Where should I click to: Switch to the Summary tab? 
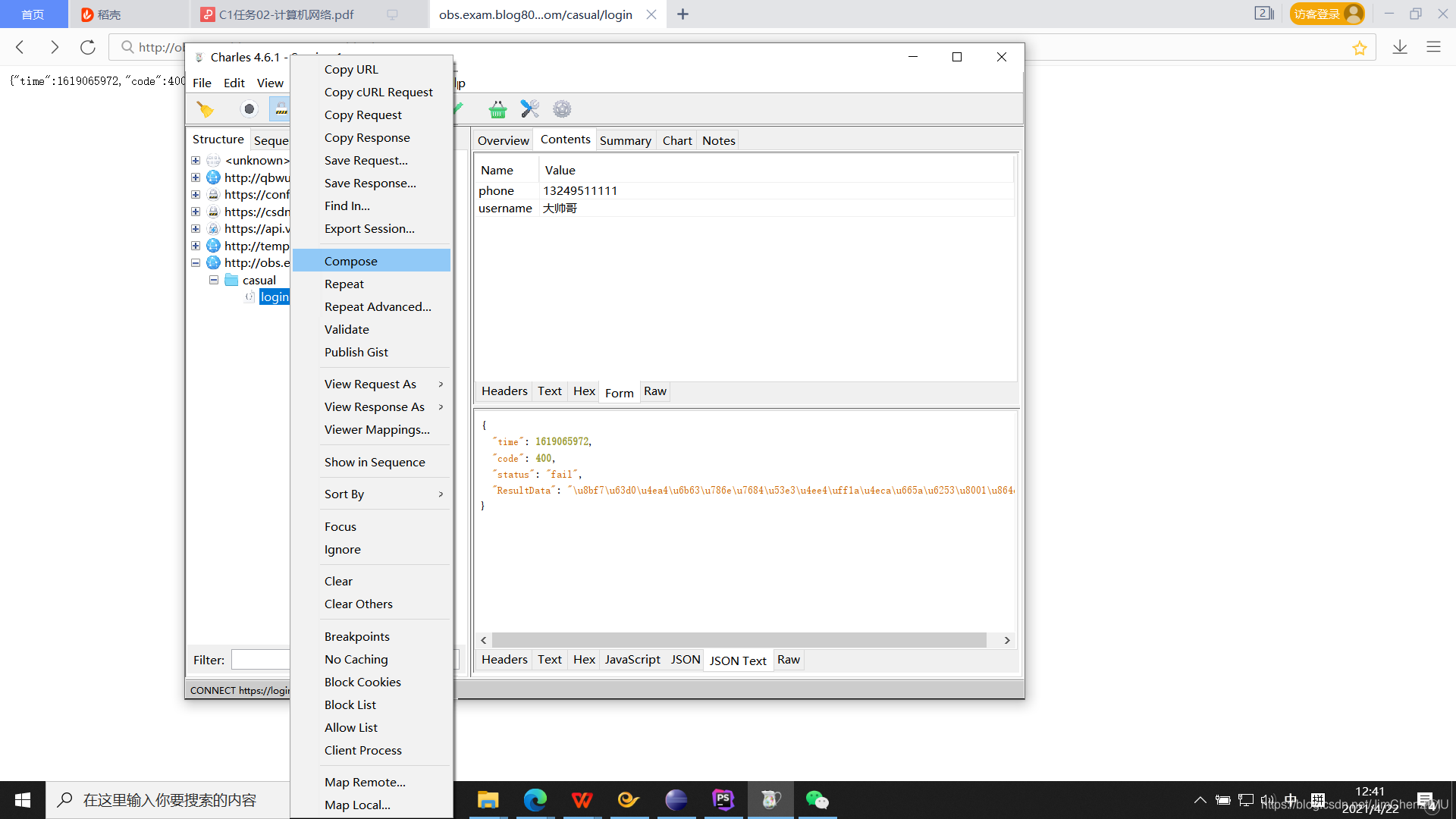[625, 140]
